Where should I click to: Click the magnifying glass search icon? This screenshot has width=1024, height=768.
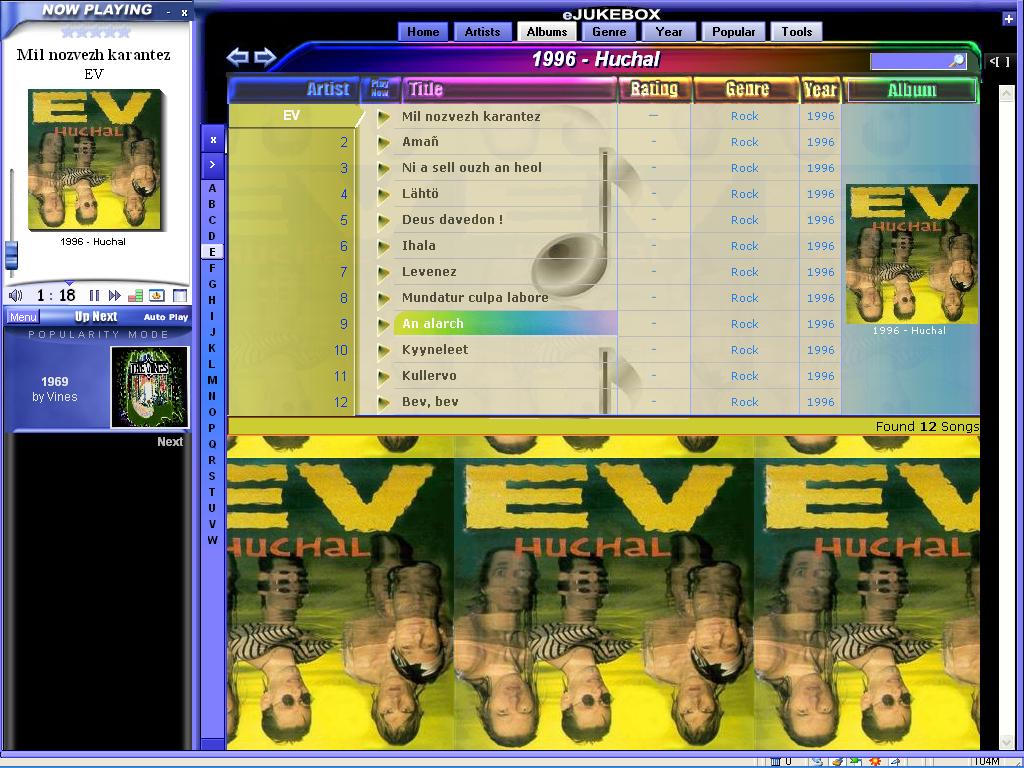coord(957,61)
